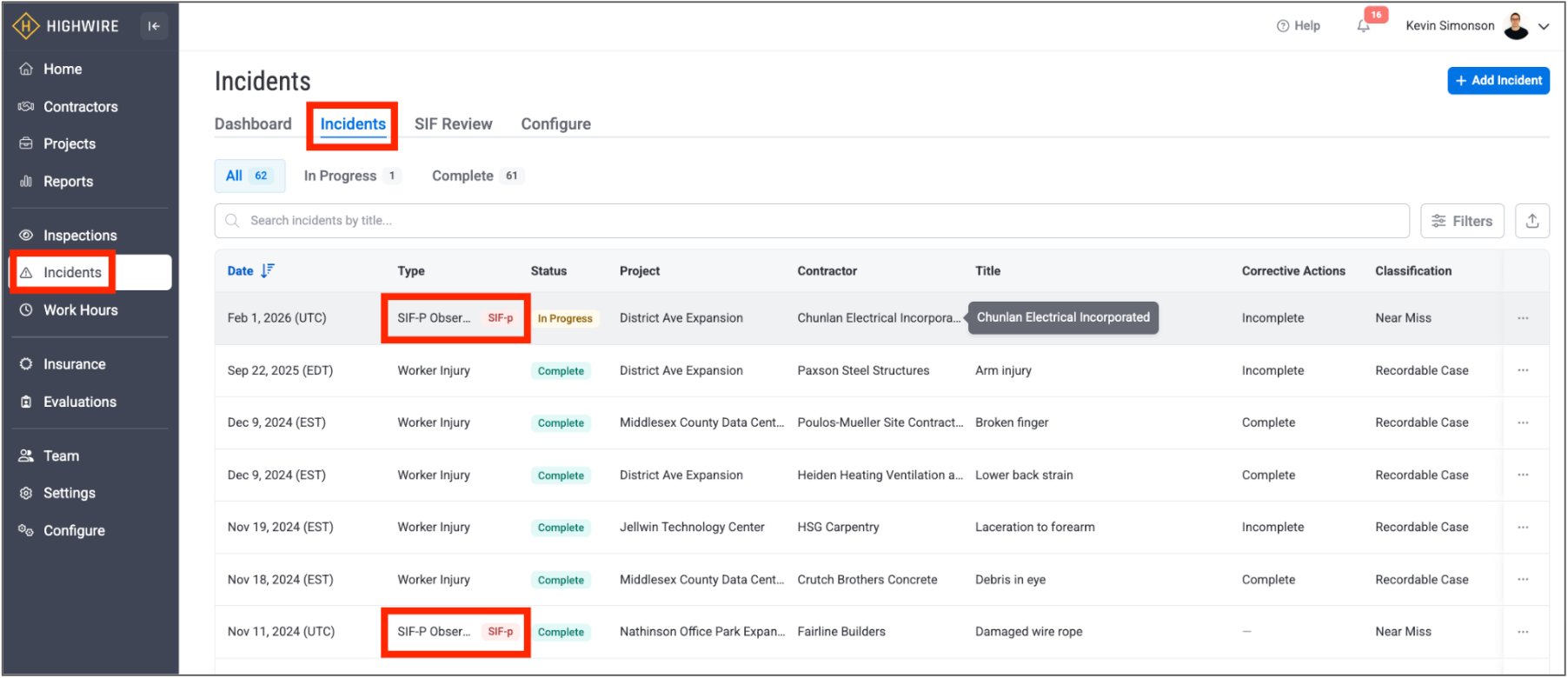Open row options for the Arm injury incident
The width and height of the screenshot is (1568, 678).
pyautogui.click(x=1523, y=370)
